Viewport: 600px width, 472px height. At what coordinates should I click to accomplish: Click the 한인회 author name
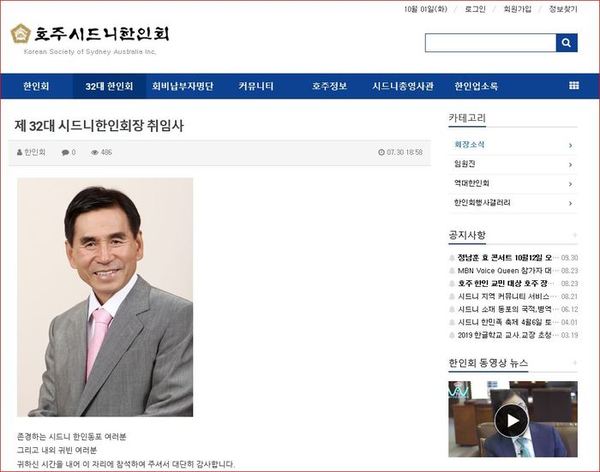coord(35,152)
